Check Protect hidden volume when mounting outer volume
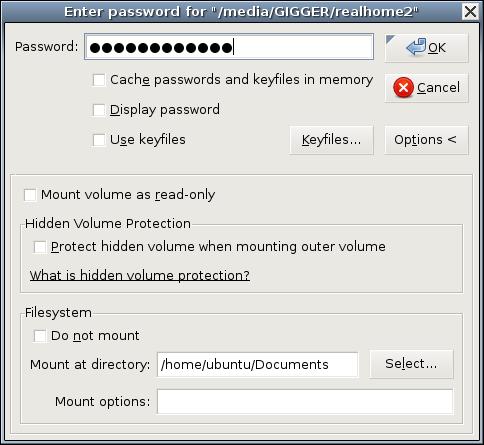The image size is (484, 445). click(40, 247)
